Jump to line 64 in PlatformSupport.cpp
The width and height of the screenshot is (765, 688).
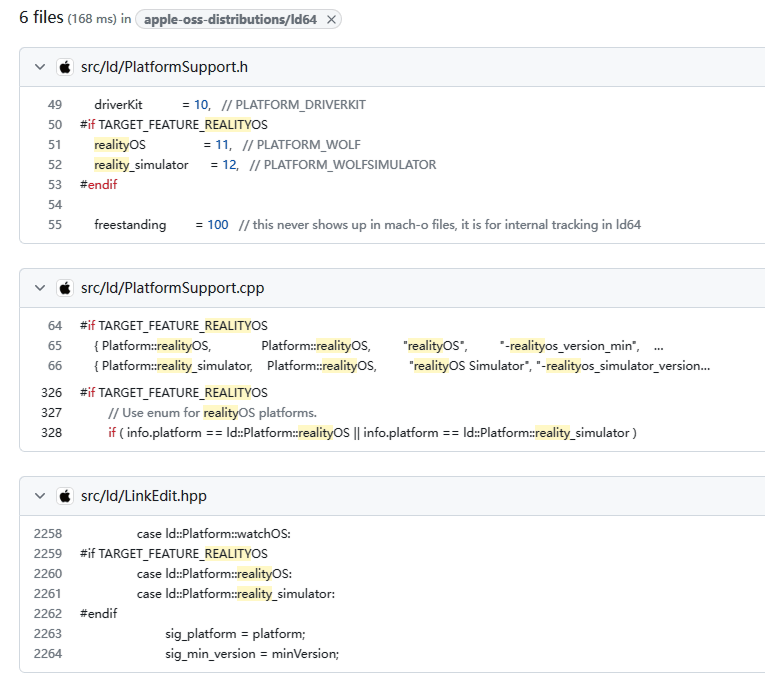click(x=54, y=326)
